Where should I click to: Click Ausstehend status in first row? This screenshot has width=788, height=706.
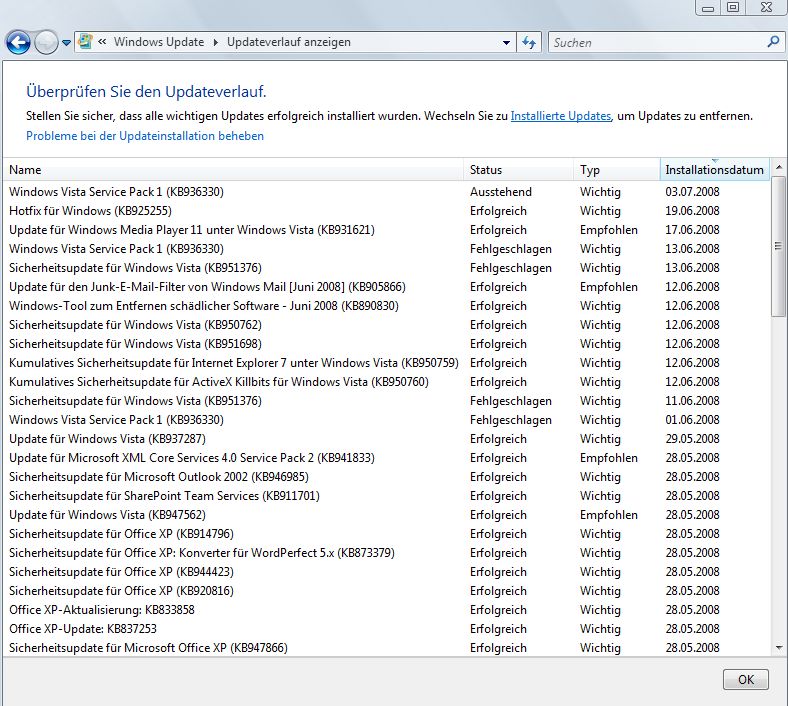point(501,192)
